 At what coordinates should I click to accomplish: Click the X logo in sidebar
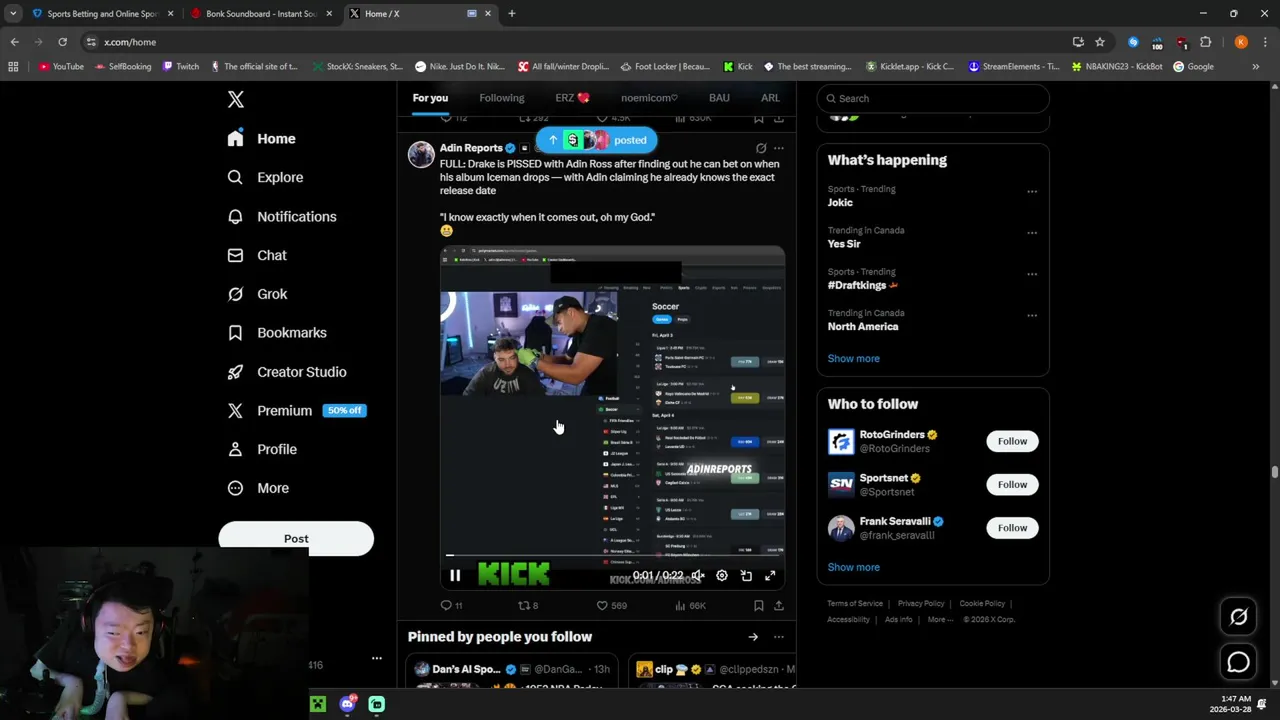236,99
